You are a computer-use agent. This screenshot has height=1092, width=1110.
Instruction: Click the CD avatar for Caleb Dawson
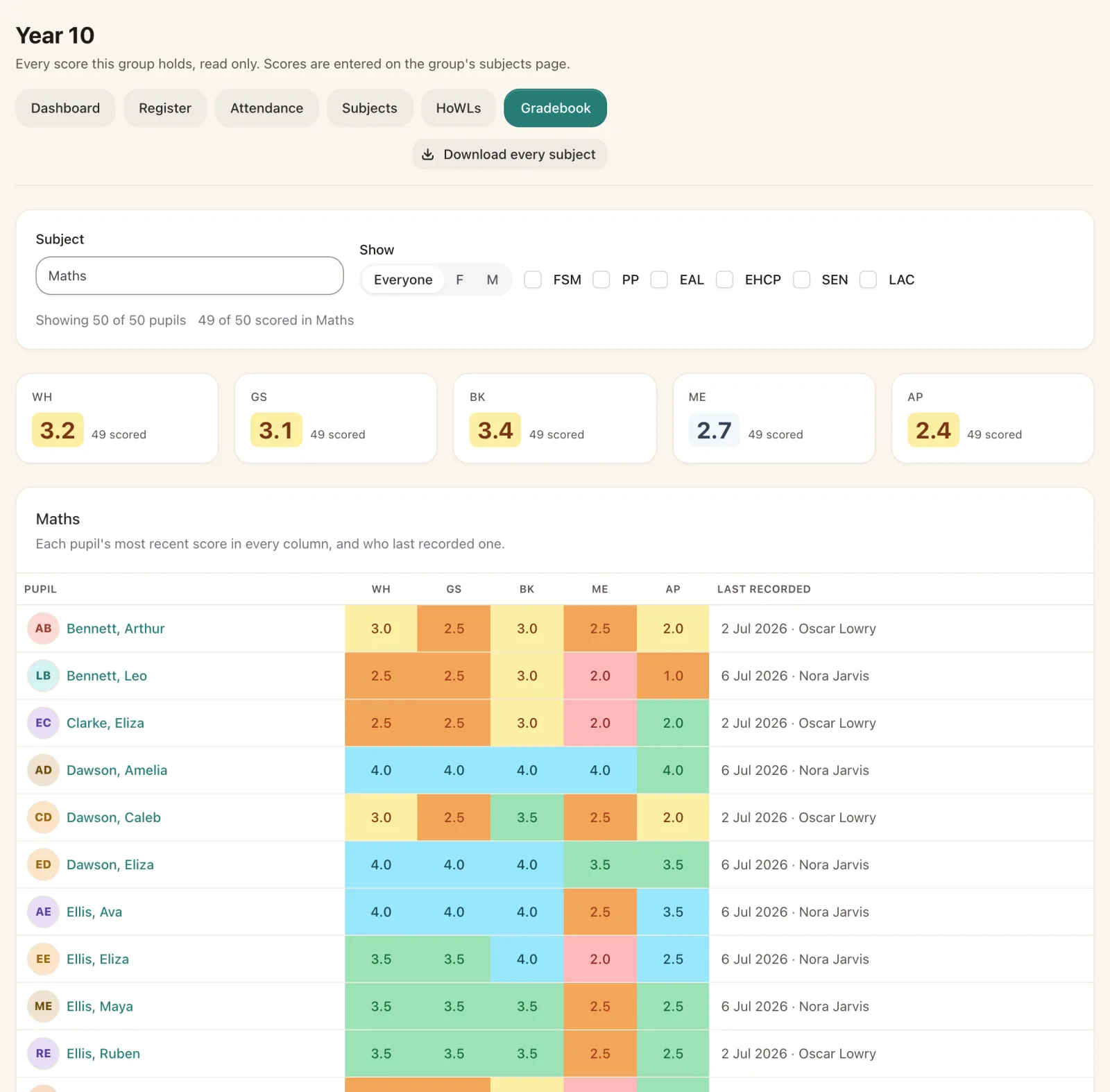43,817
